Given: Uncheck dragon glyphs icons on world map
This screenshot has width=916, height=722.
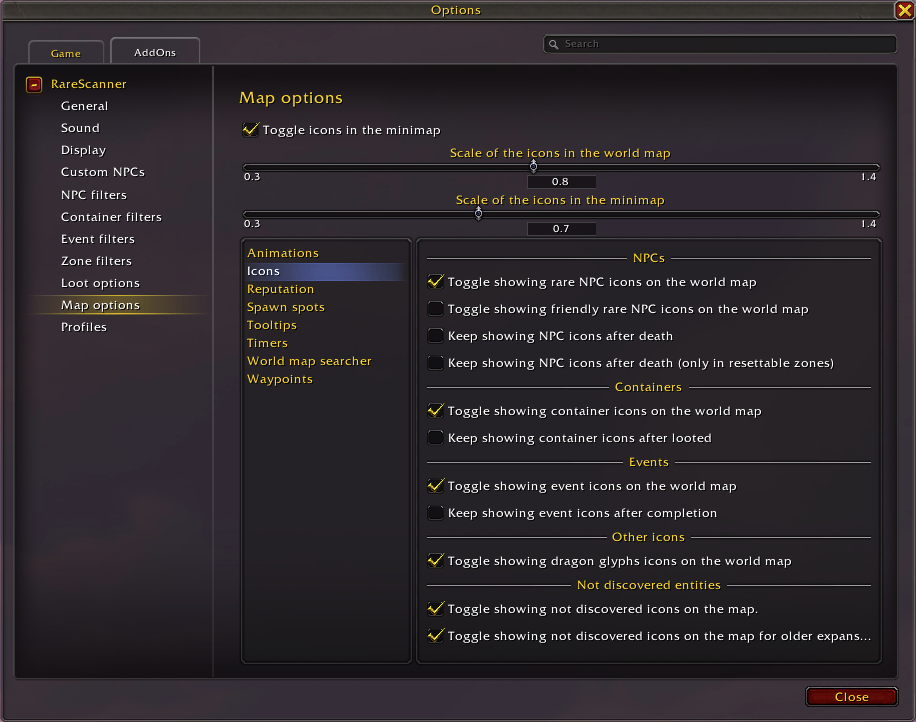Looking at the screenshot, I should 435,561.
